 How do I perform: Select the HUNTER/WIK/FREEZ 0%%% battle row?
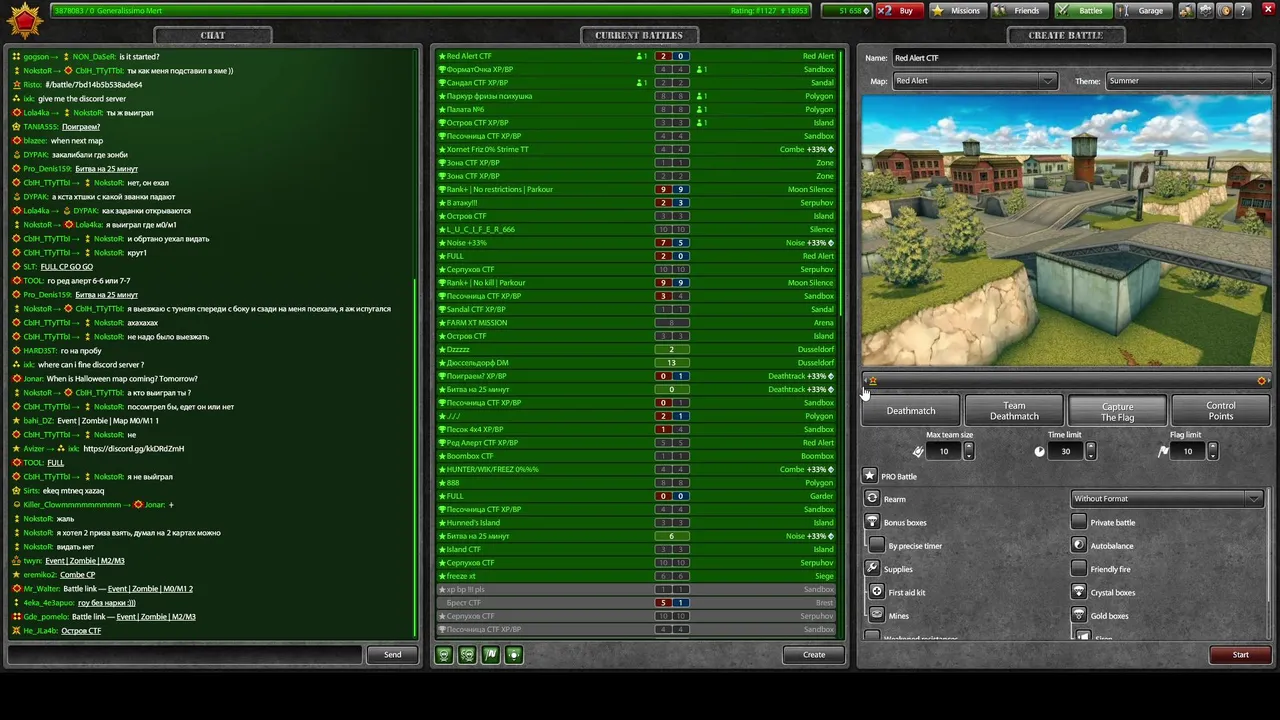(x=636, y=469)
